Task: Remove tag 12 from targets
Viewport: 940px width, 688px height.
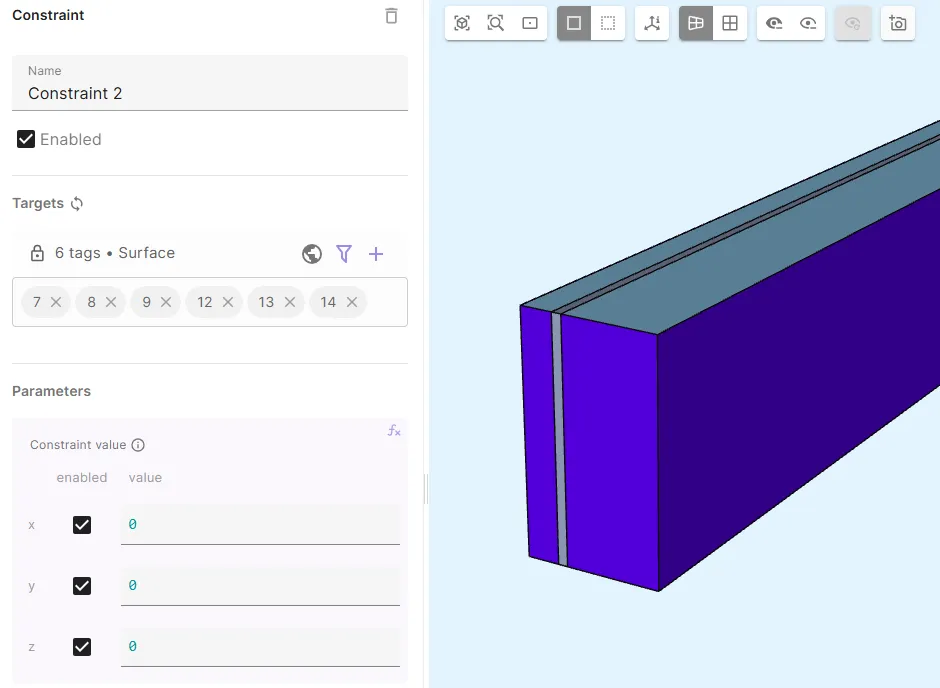Action: [228, 302]
